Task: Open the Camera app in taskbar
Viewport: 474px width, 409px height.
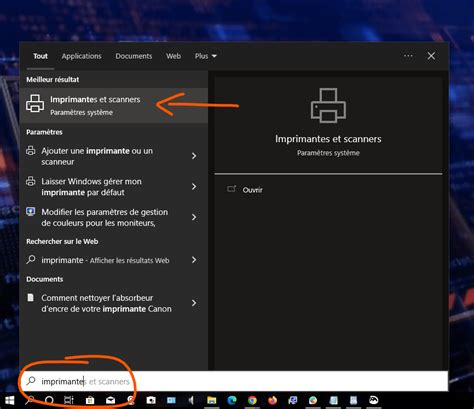Action: [151, 400]
